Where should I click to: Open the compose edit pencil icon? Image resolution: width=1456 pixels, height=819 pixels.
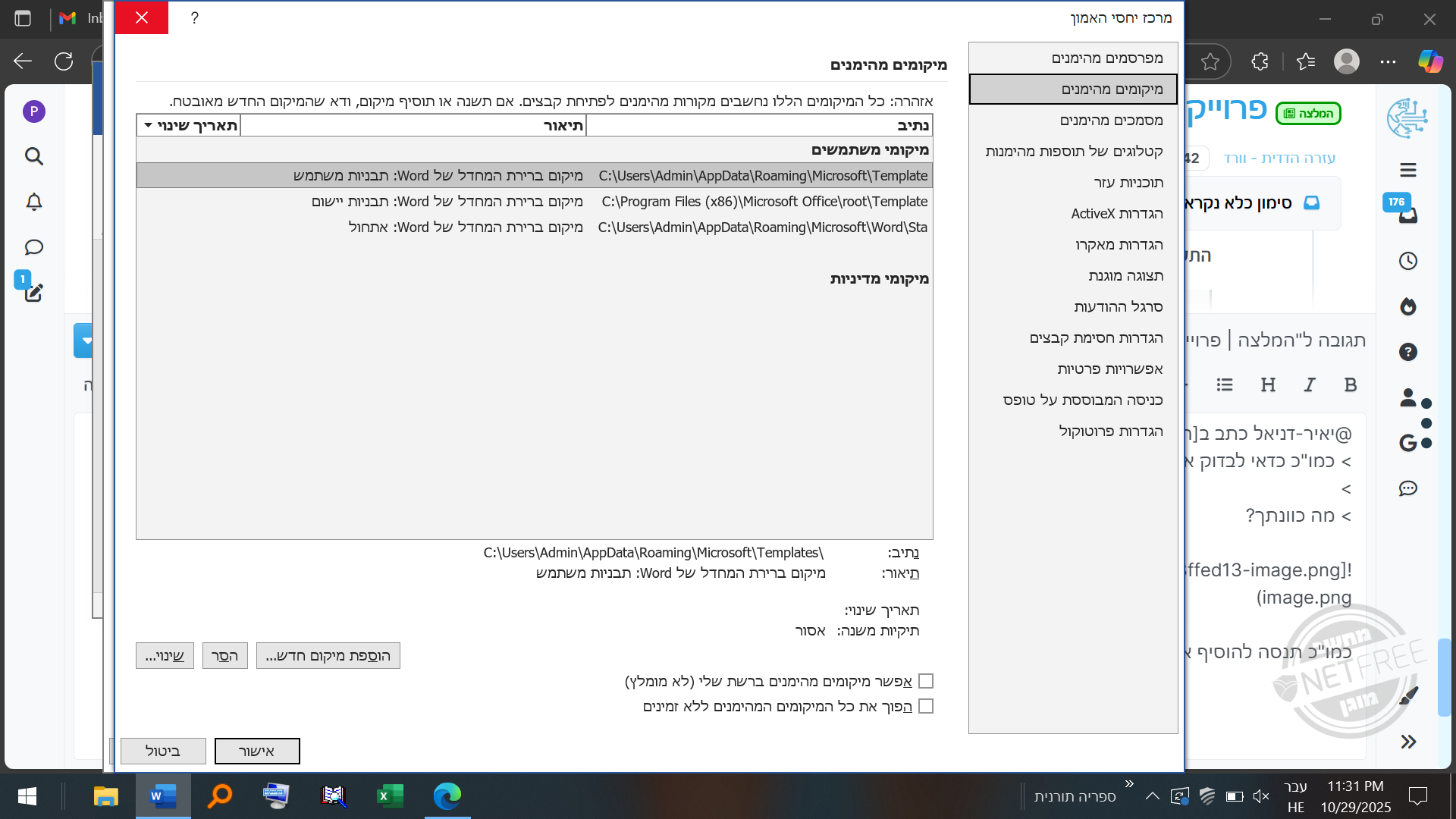(33, 293)
